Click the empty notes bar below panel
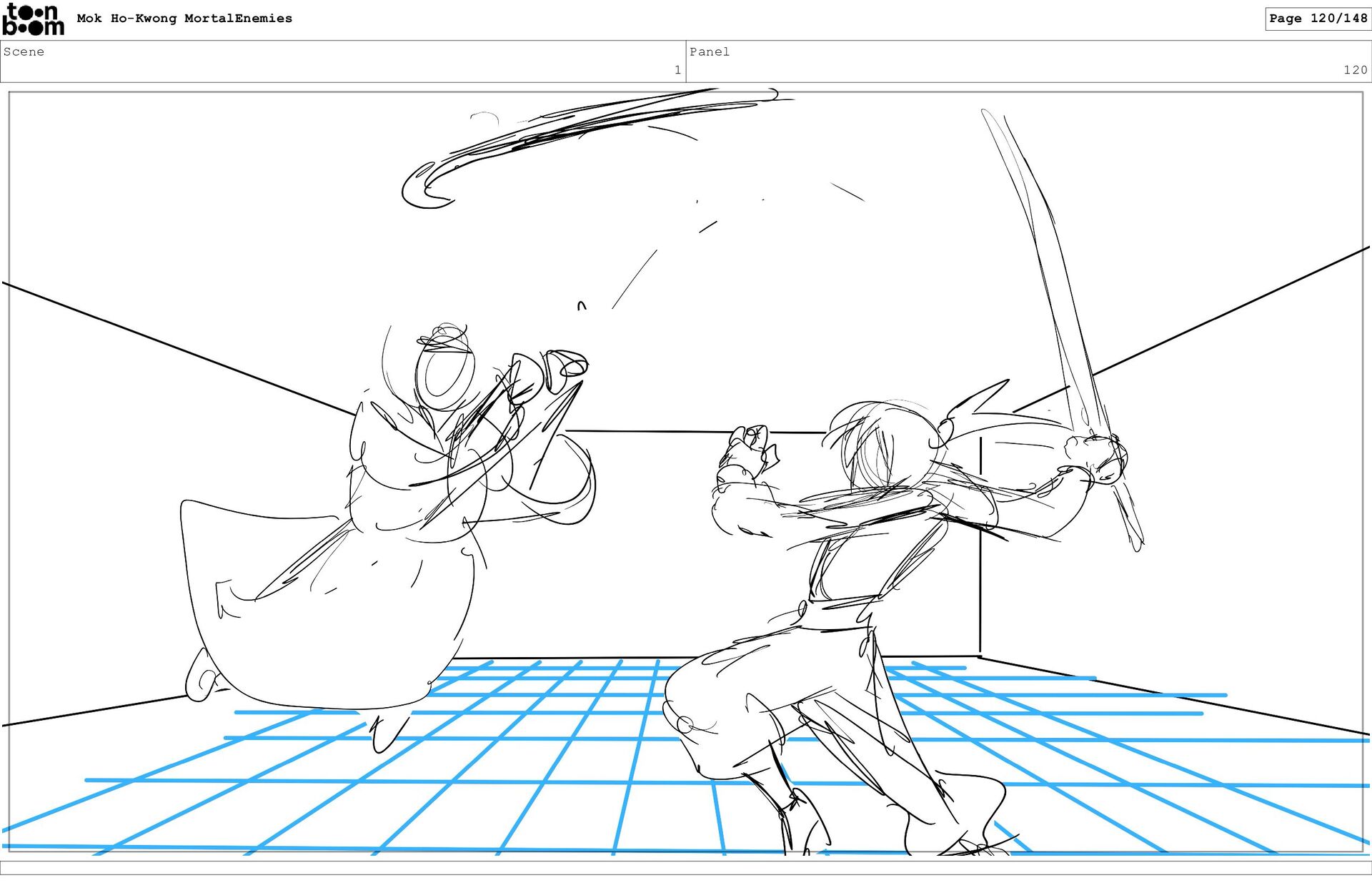Image resolution: width=1372 pixels, height=888 pixels. click(x=686, y=867)
